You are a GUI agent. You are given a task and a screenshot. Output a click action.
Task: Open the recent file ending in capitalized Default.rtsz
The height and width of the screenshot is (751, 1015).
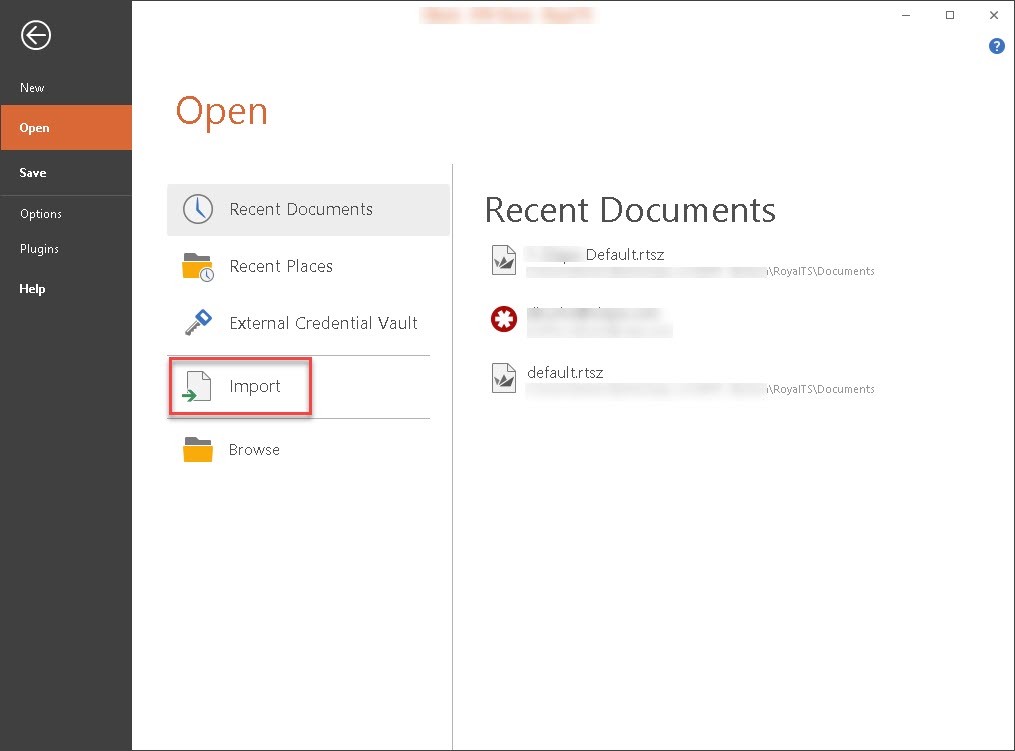point(624,255)
